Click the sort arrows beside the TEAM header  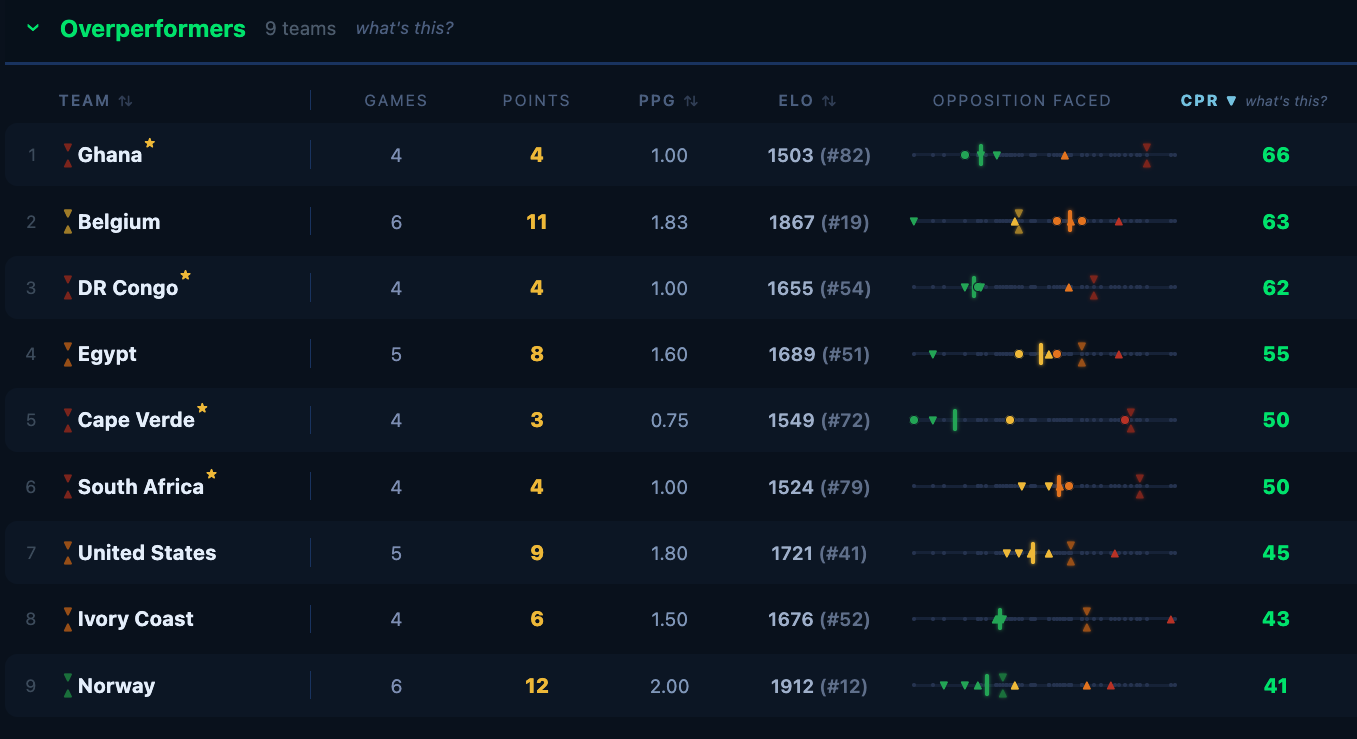click(x=125, y=101)
